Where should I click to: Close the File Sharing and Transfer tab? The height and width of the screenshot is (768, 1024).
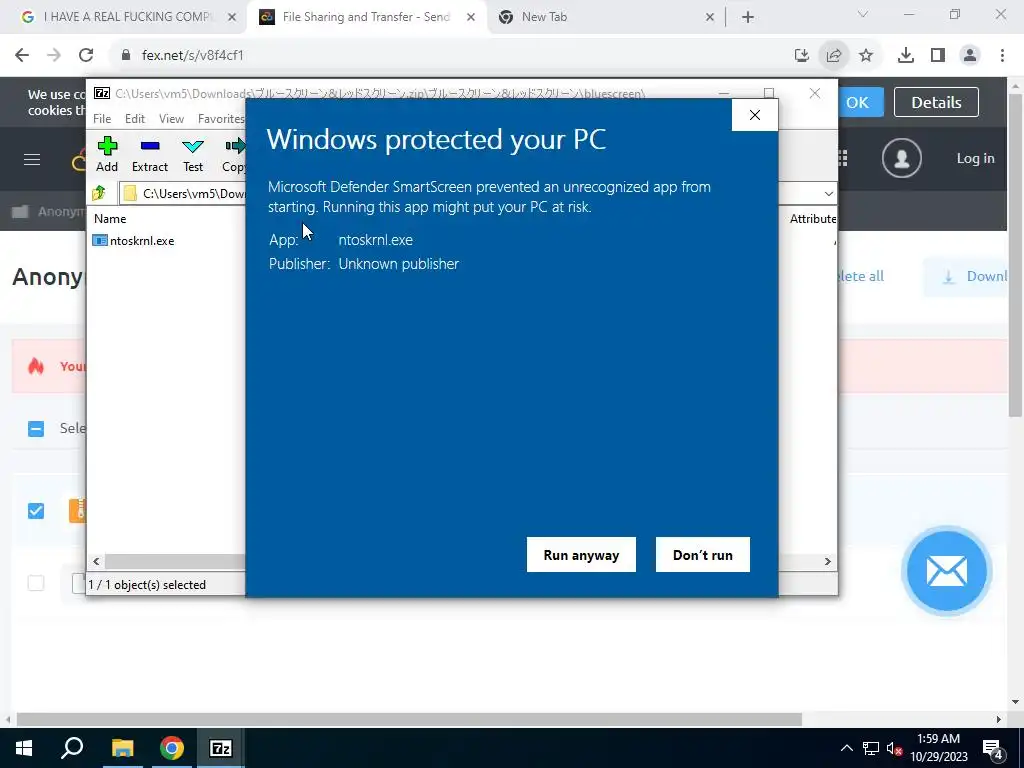click(471, 18)
